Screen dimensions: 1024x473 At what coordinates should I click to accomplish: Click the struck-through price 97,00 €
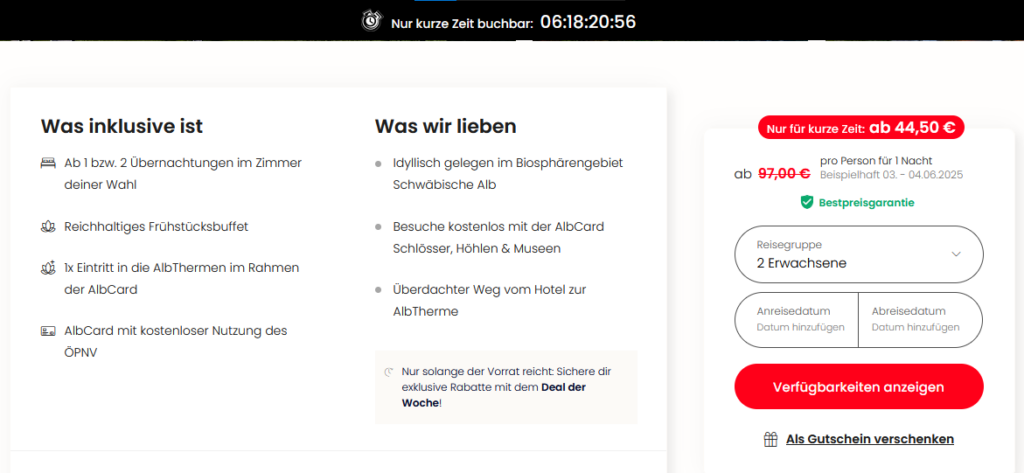point(784,174)
